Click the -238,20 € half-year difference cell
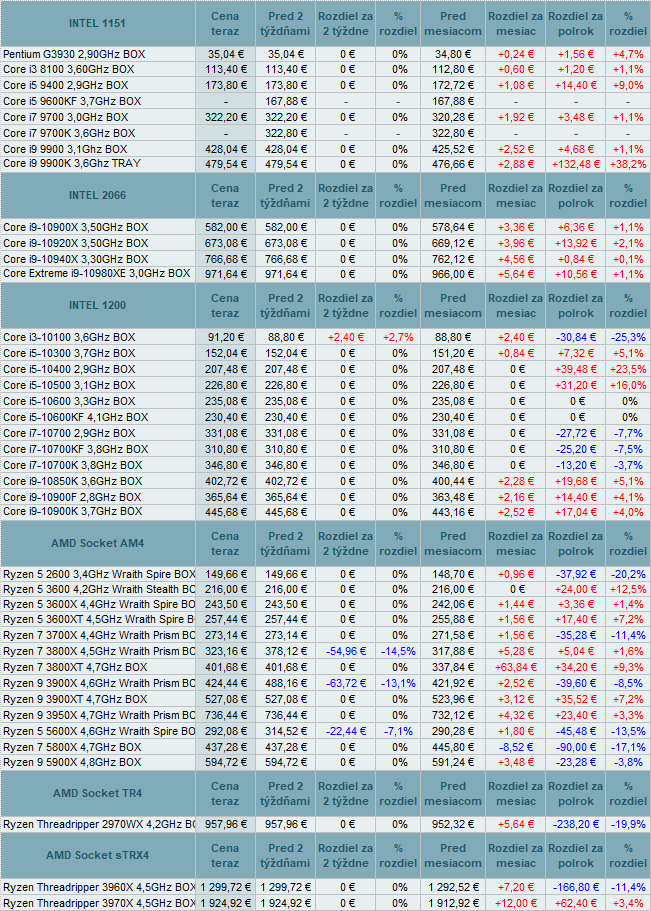Screen dimensions: 651x911 point(575,824)
